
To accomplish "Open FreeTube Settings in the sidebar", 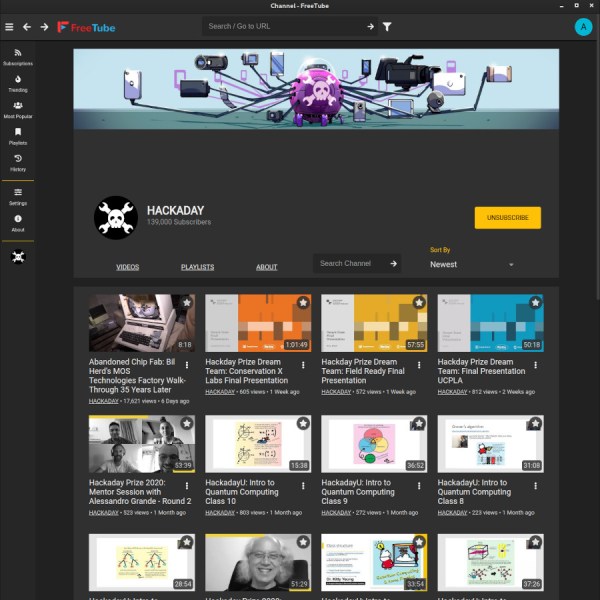I will pyautogui.click(x=18, y=197).
